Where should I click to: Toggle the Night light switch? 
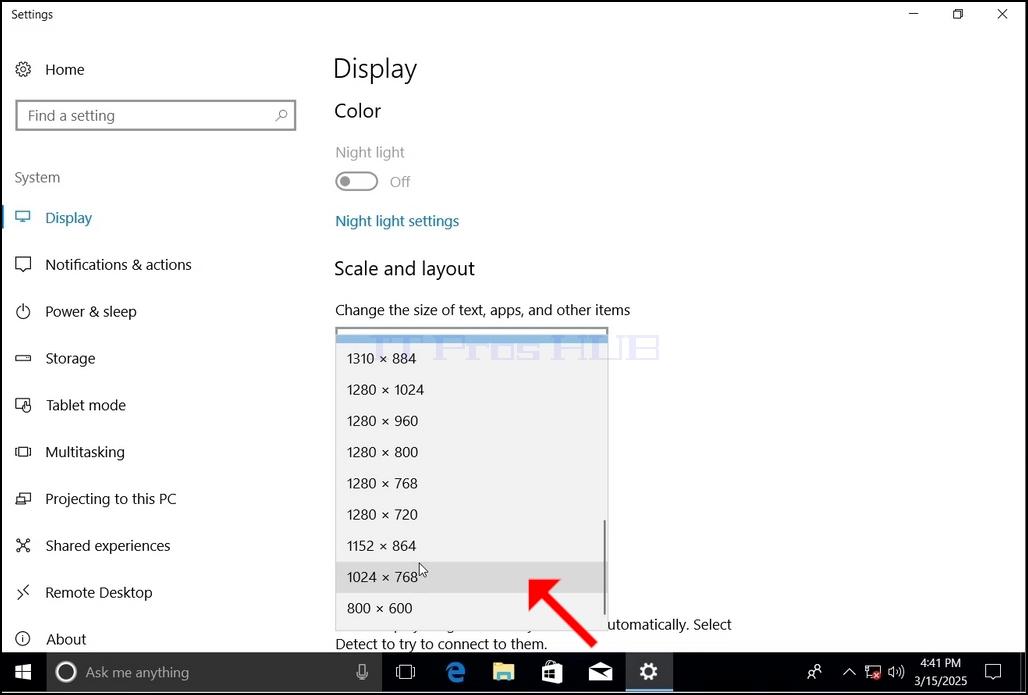pos(357,182)
